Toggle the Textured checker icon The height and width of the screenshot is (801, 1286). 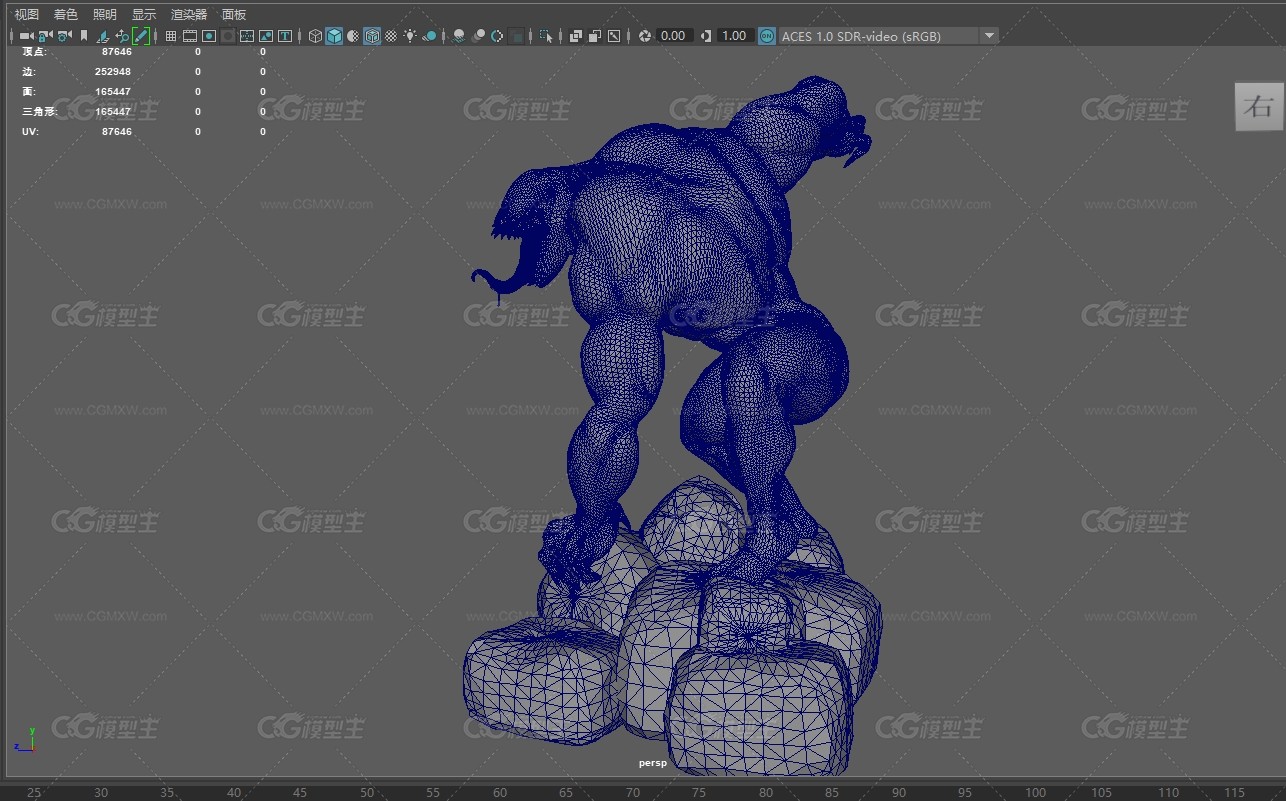[x=391, y=36]
